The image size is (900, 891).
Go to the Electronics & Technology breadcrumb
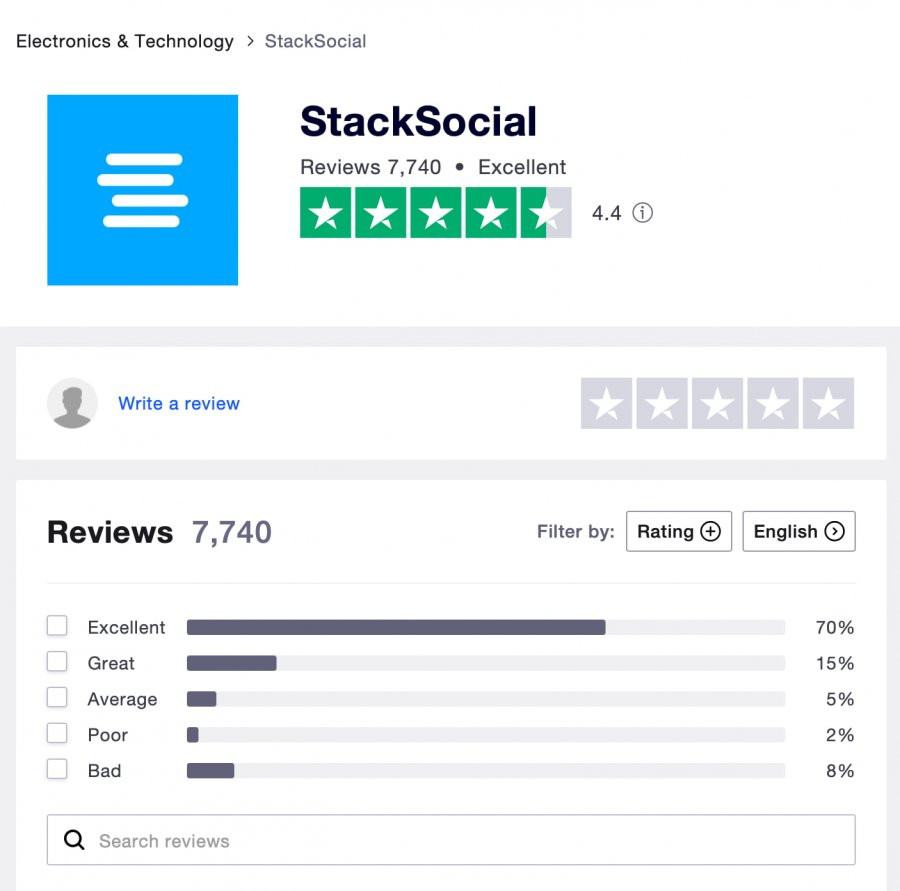pos(125,41)
